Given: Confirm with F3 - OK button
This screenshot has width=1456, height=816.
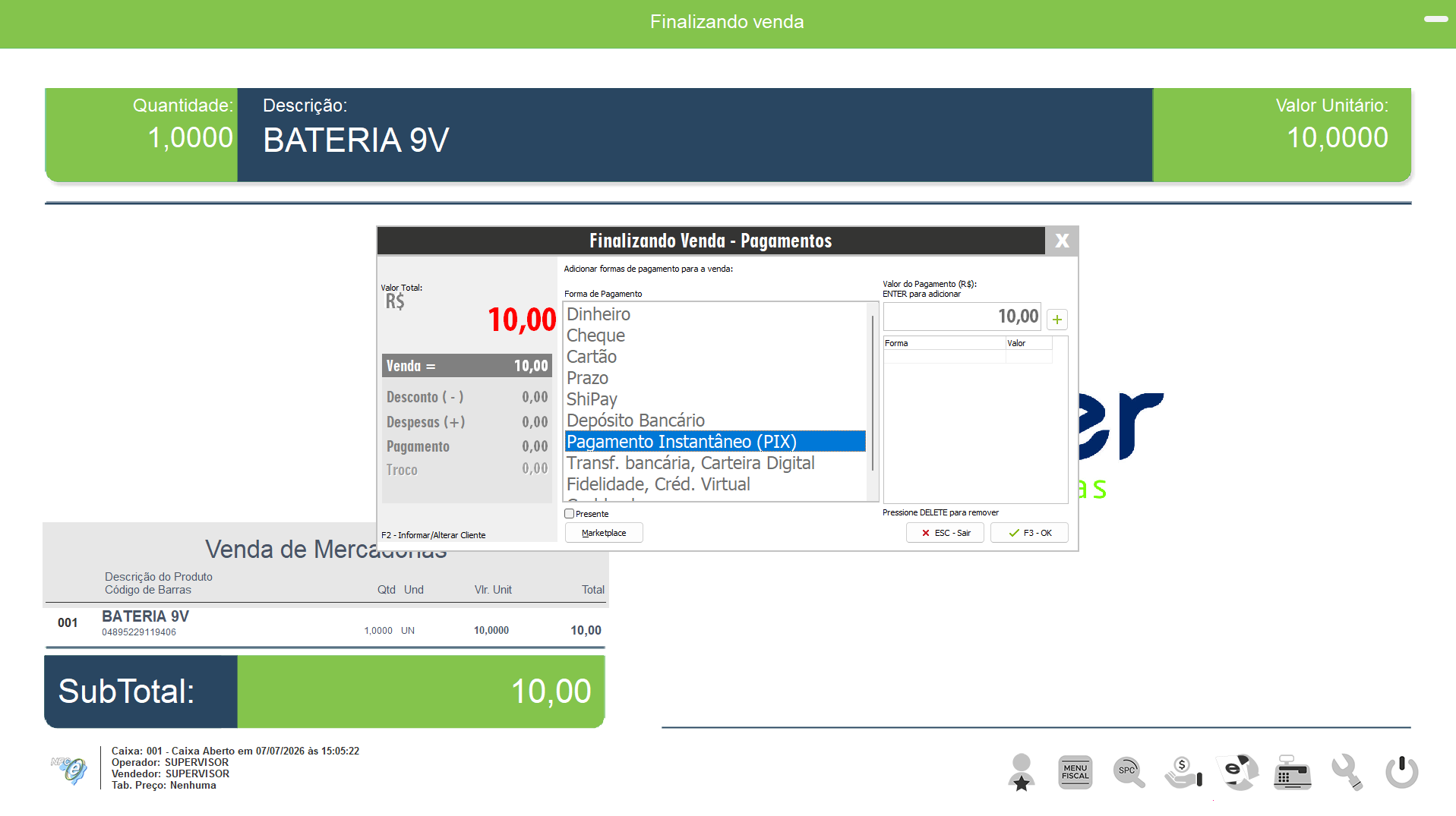Looking at the screenshot, I should tap(1029, 533).
